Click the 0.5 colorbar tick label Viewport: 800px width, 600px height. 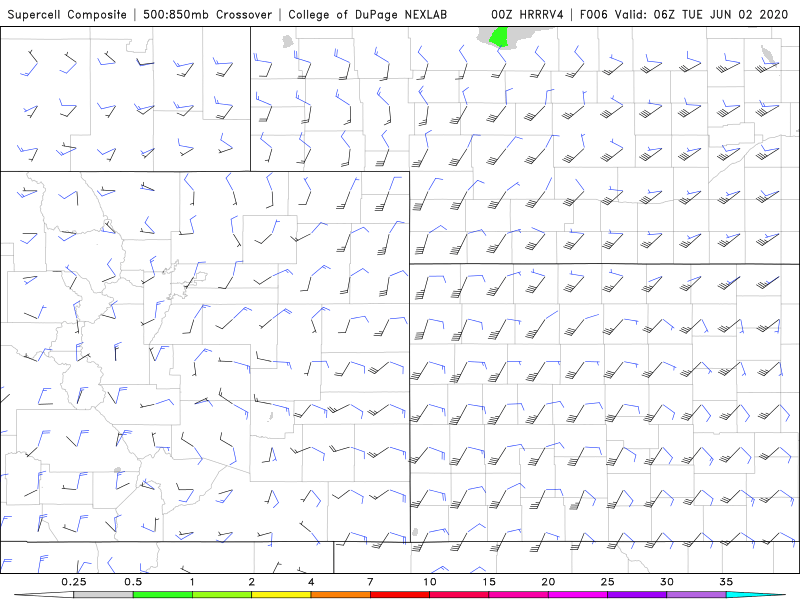(x=133, y=582)
